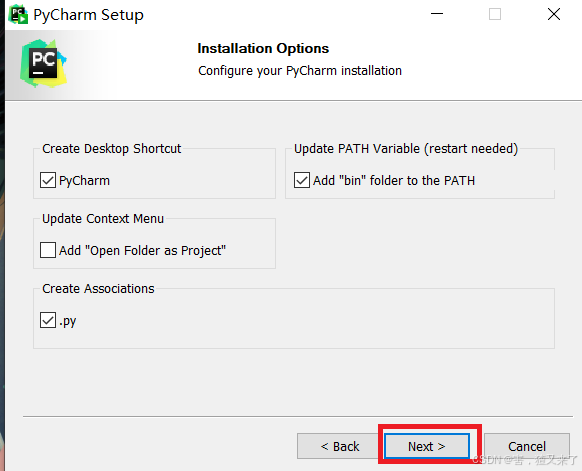Uncheck the .py file association checkbox
This screenshot has width=582, height=471.
[48, 320]
